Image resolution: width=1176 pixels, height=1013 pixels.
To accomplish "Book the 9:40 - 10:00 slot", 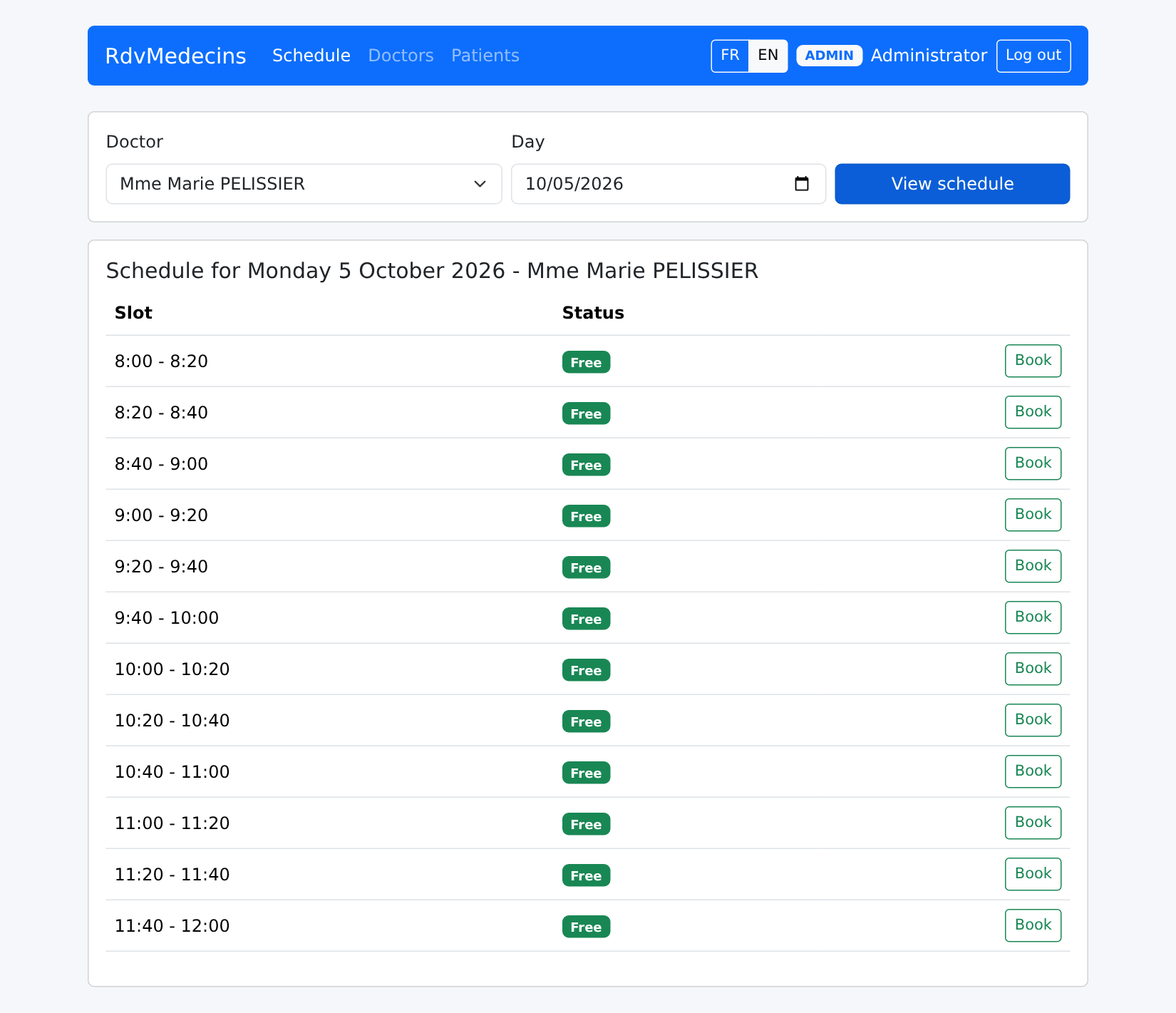I will 1033,617.
